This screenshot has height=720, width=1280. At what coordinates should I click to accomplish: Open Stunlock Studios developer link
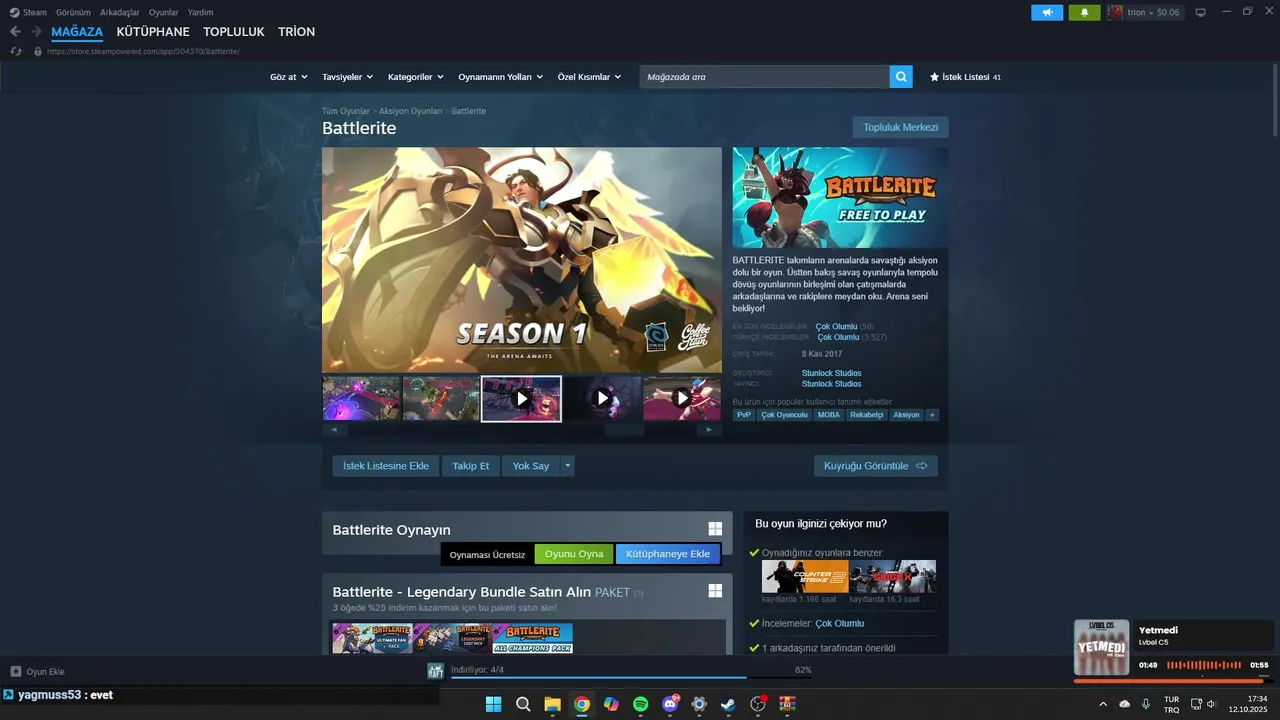click(831, 373)
